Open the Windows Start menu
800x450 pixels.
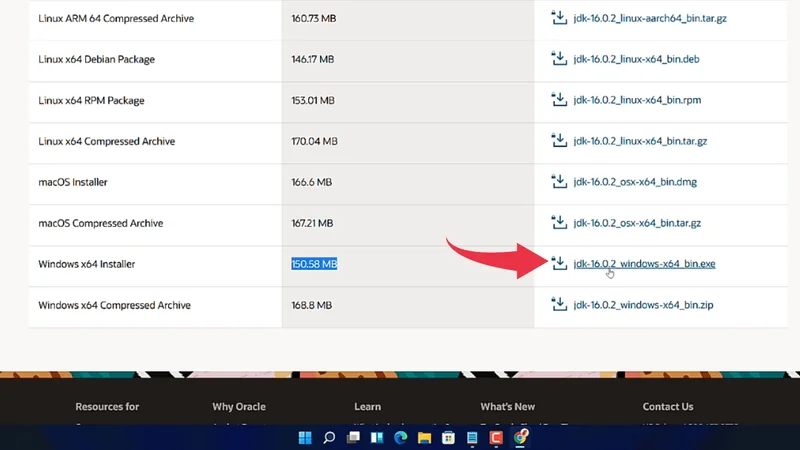(305, 438)
